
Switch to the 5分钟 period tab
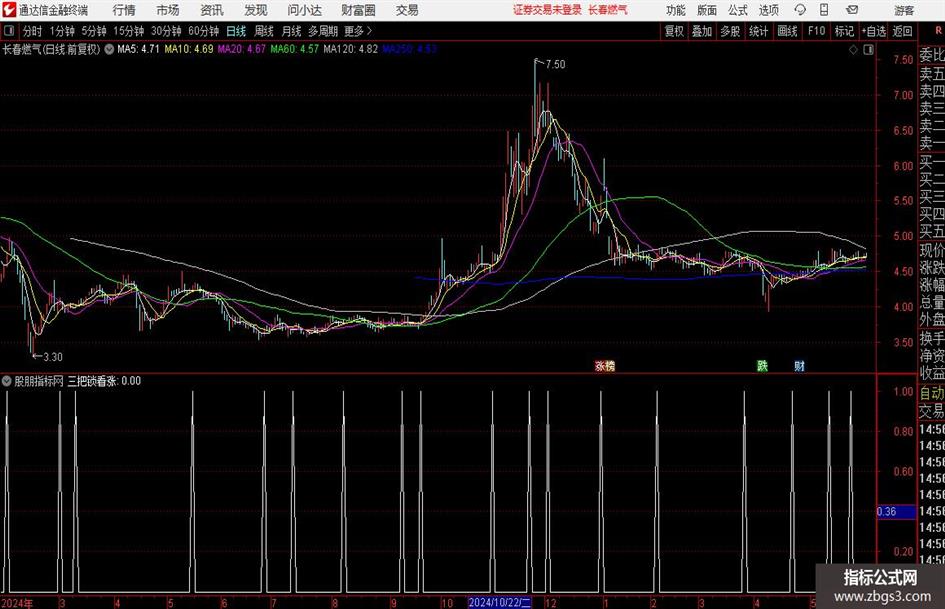pyautogui.click(x=93, y=31)
